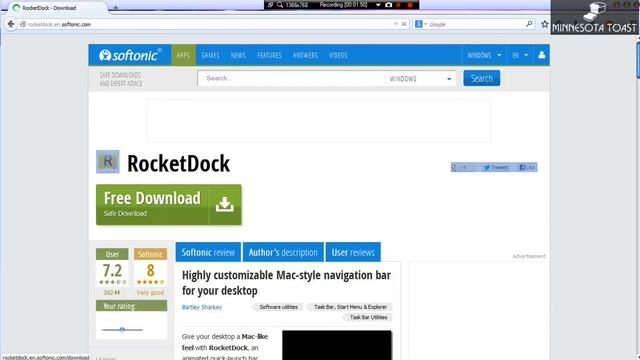Image resolution: width=640 pixels, height=360 pixels.
Task: Click the Softonic logo
Action: pyautogui.click(x=130, y=55)
